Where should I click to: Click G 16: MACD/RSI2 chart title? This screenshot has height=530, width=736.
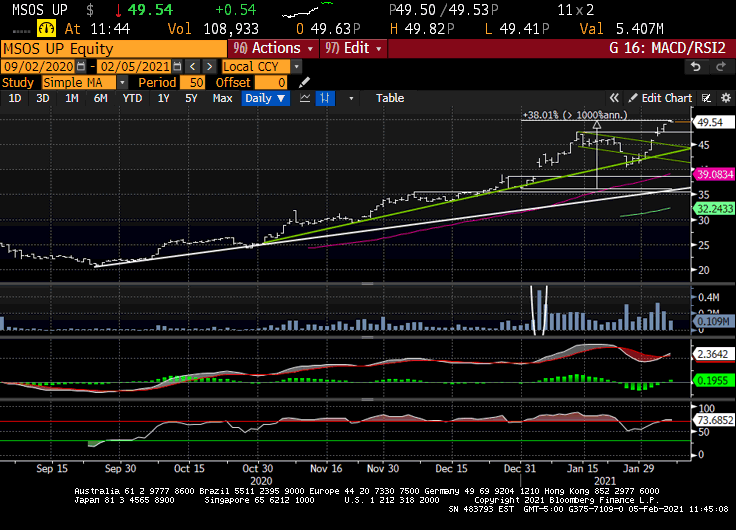(667, 48)
